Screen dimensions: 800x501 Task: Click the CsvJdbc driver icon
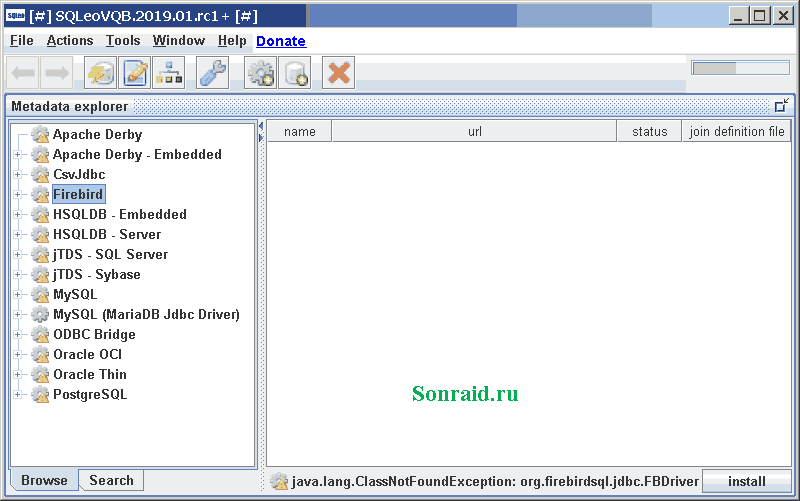pos(40,174)
